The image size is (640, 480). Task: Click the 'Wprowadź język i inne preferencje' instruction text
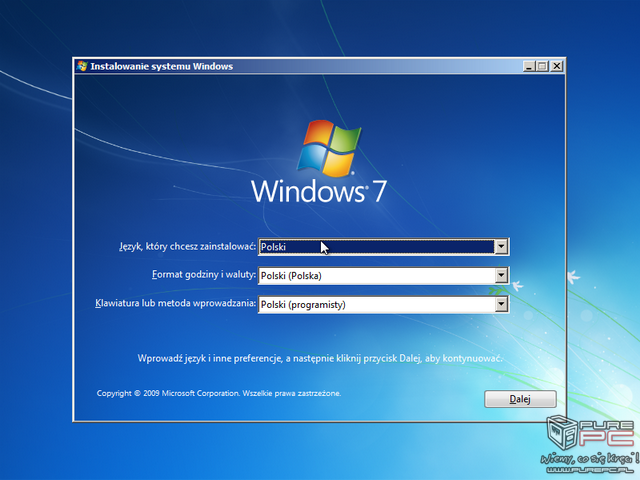pos(320,358)
